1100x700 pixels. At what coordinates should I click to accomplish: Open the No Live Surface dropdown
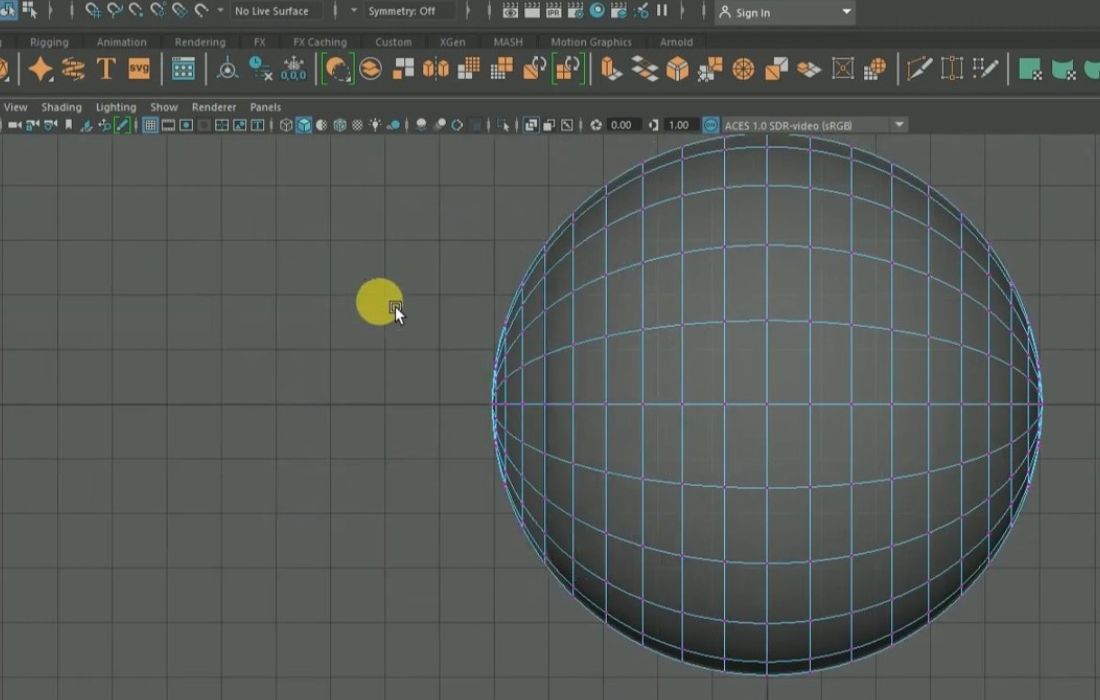(x=275, y=10)
